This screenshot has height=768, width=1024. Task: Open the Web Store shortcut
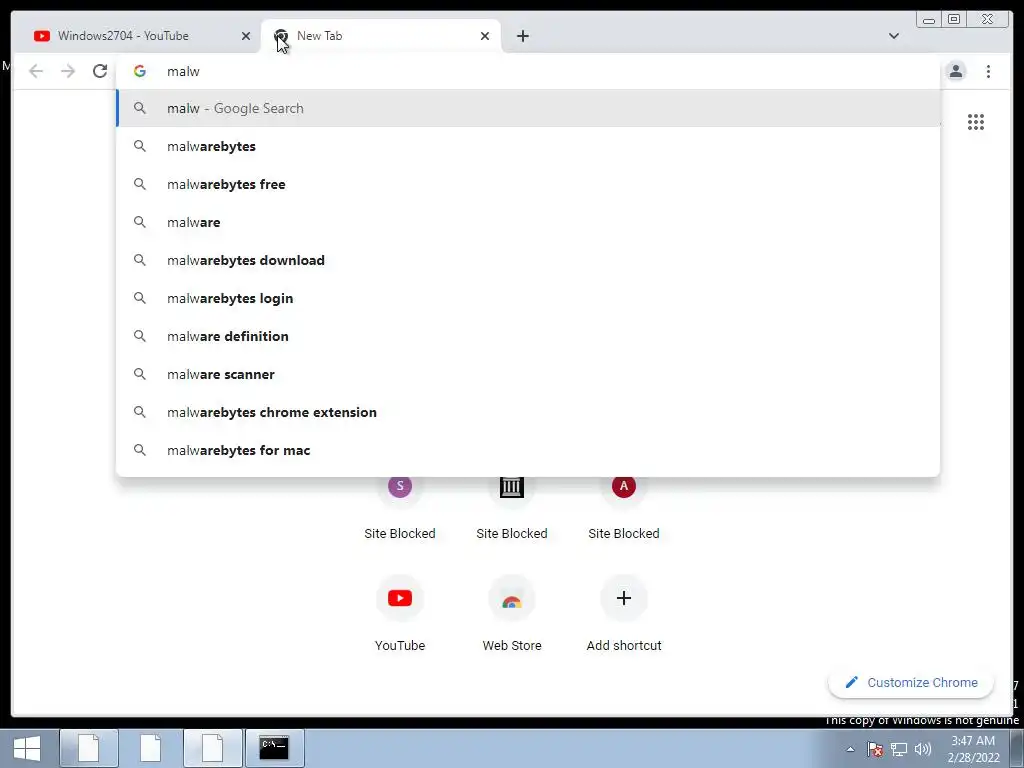coord(511,613)
